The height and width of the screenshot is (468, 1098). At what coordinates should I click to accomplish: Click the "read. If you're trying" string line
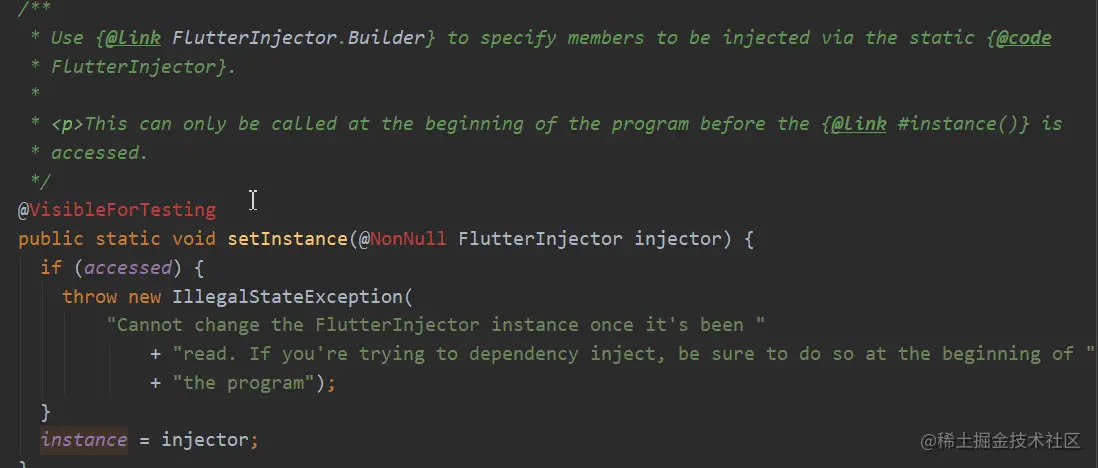tap(633, 354)
